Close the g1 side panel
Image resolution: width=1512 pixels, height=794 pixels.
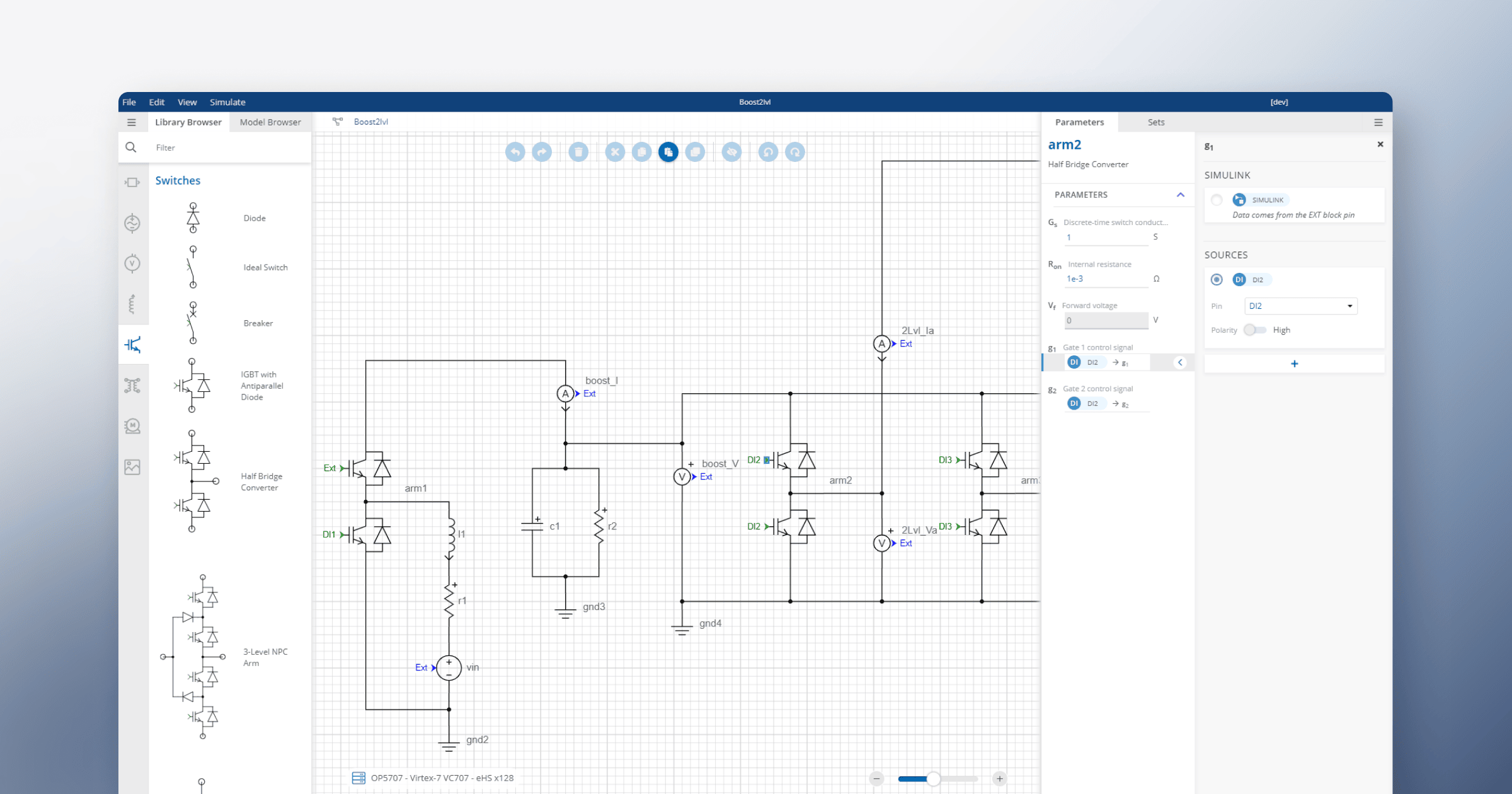coord(1380,144)
